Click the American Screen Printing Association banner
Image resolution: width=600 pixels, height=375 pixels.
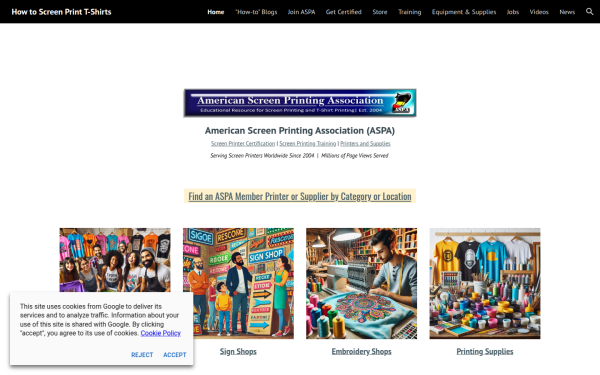[300, 103]
